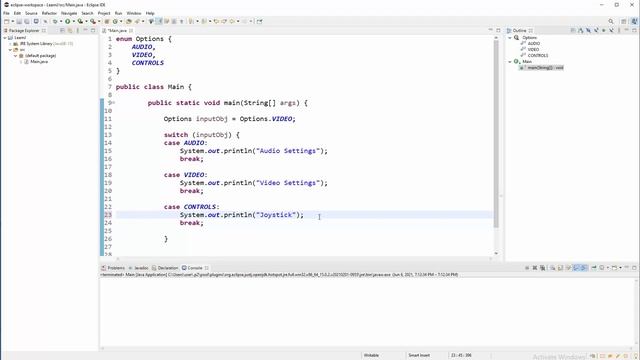The image size is (640, 360).
Task: Click the Open Perspective icon
Action: tap(624, 21)
